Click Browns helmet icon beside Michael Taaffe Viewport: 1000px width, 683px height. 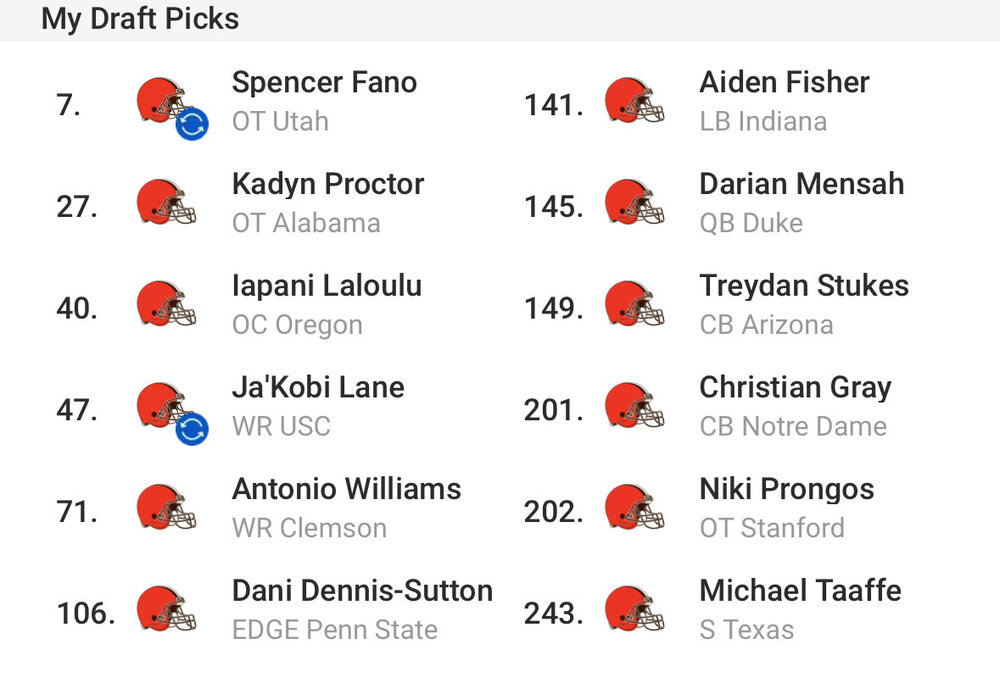point(634,609)
